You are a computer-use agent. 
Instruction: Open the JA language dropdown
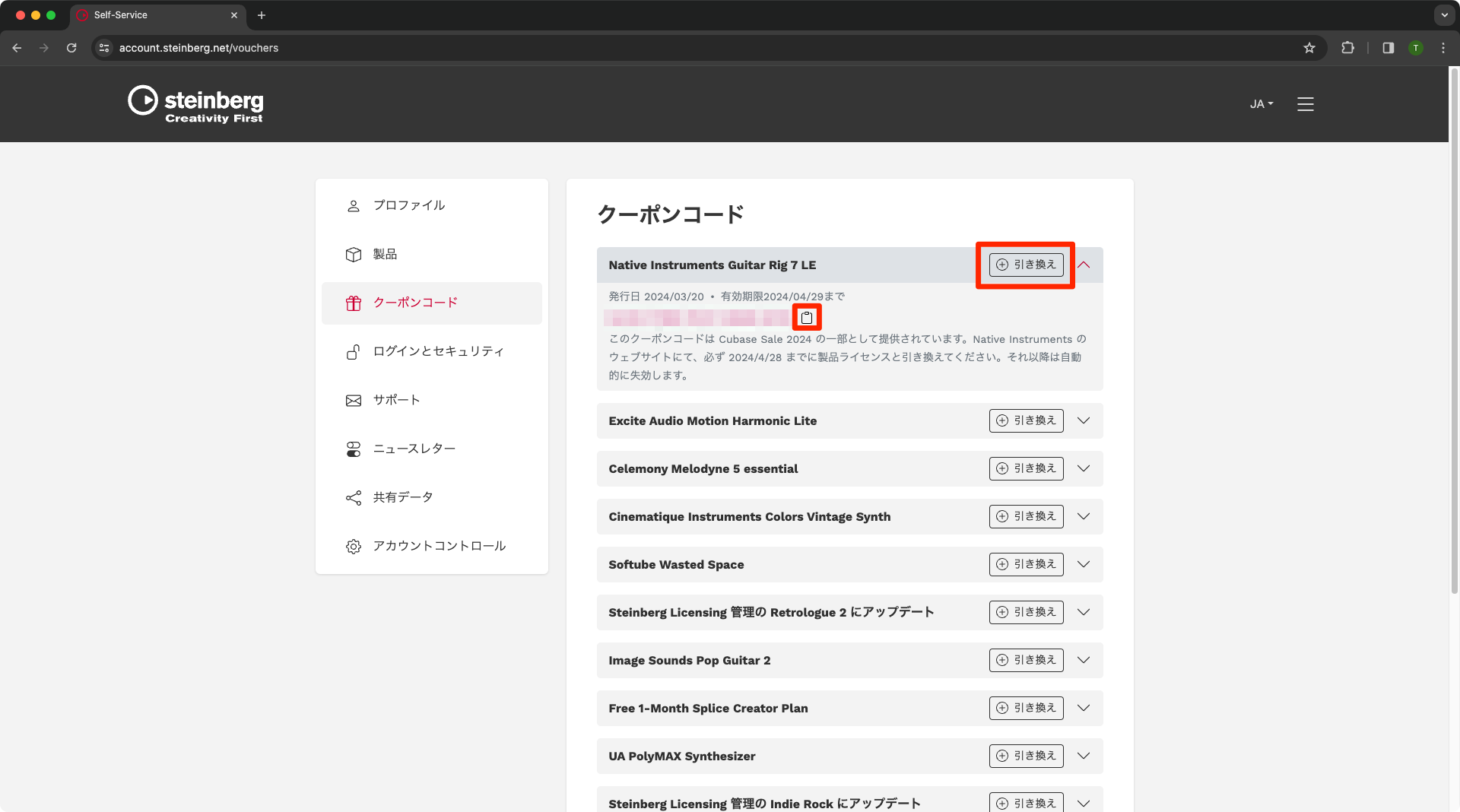click(1262, 104)
